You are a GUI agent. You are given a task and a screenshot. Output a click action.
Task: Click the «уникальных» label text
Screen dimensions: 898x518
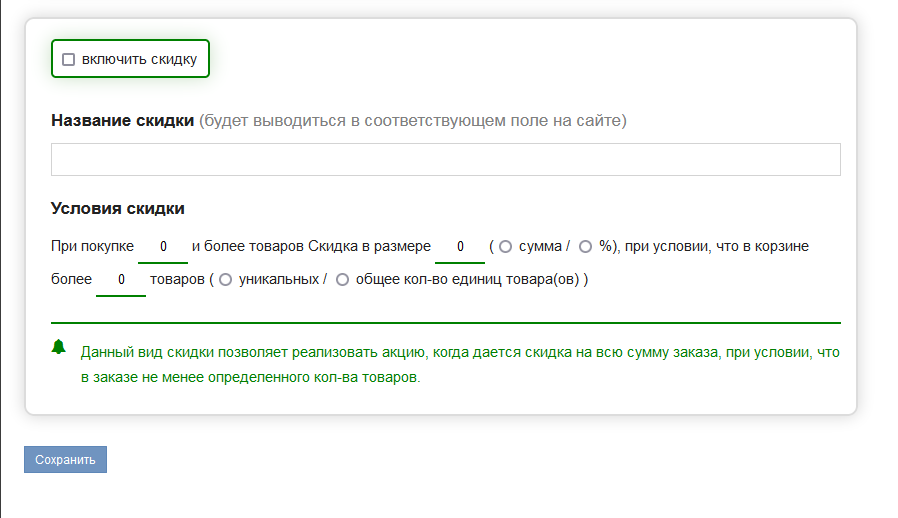click(x=279, y=280)
